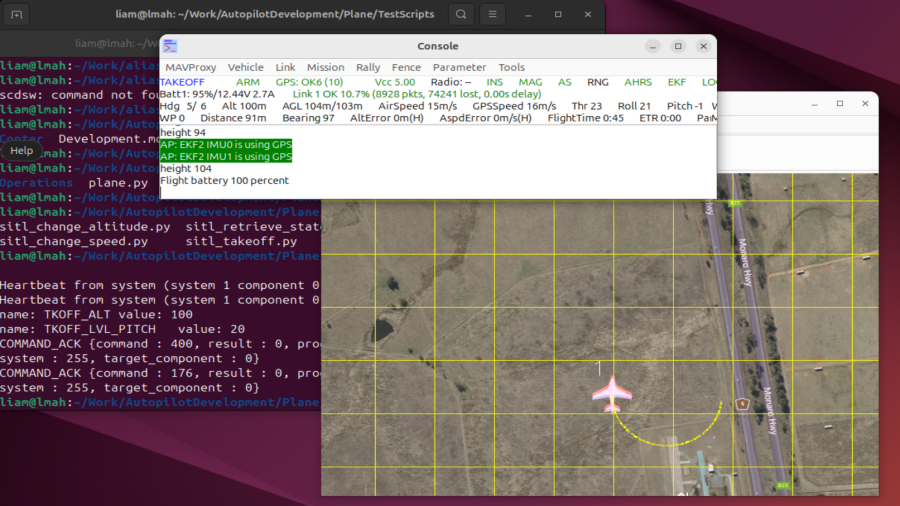Image resolution: width=900 pixels, height=506 pixels.
Task: Click the GPS: OK6 (10) status
Action: [x=309, y=82]
